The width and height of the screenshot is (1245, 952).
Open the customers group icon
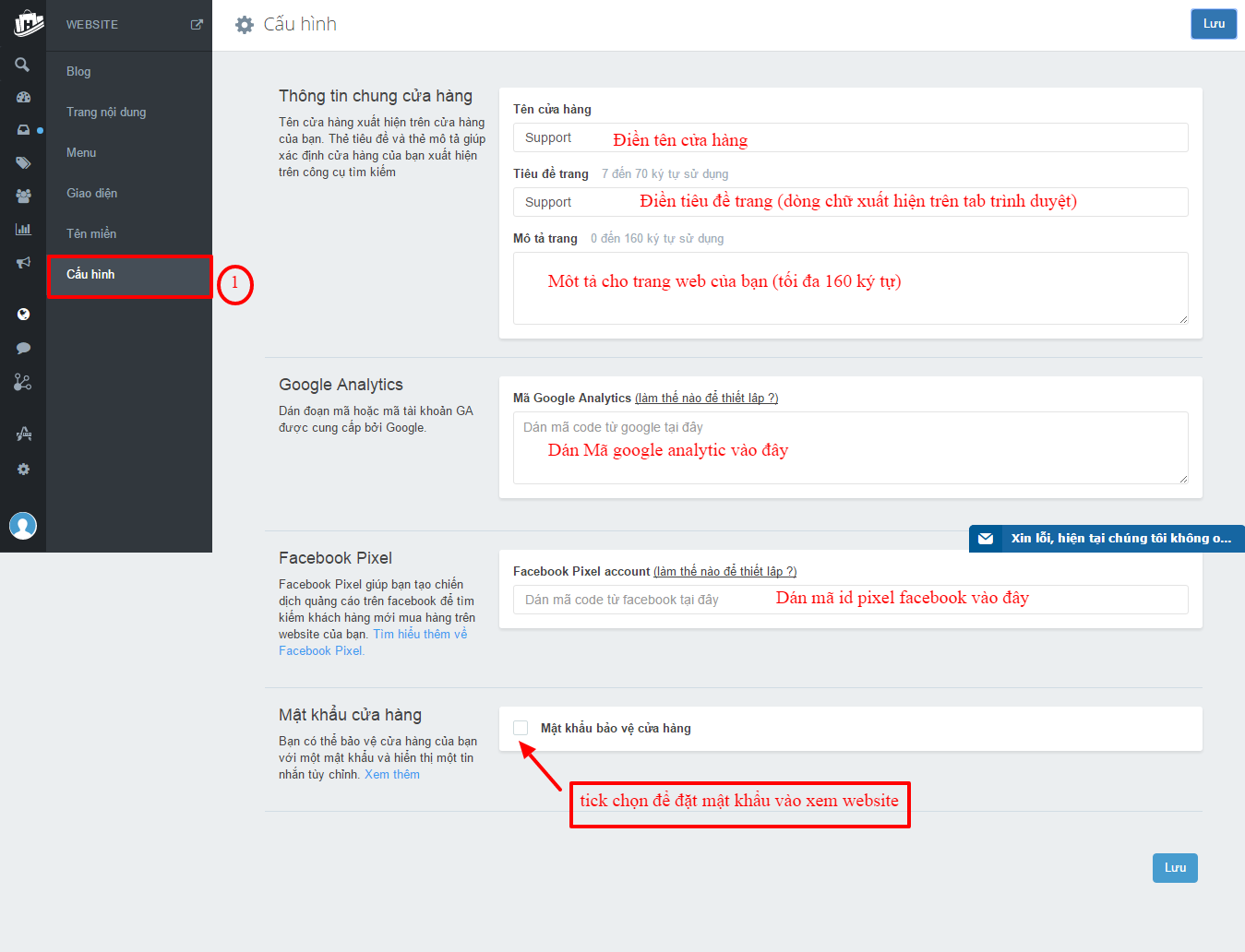(x=23, y=196)
